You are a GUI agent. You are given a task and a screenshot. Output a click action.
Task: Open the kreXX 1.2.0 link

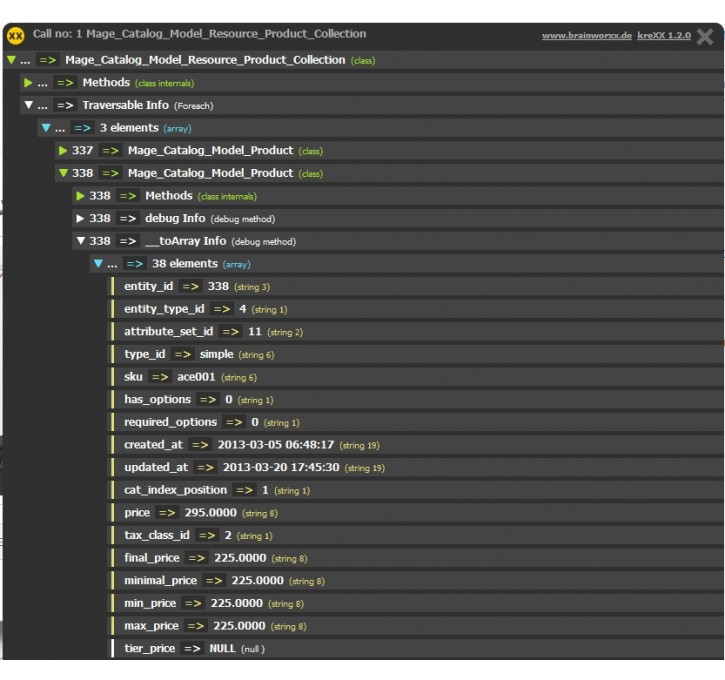coord(664,36)
